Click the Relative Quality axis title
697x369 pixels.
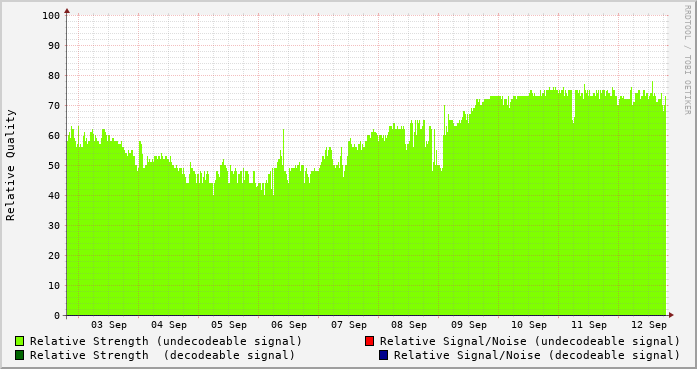[x=10, y=165]
